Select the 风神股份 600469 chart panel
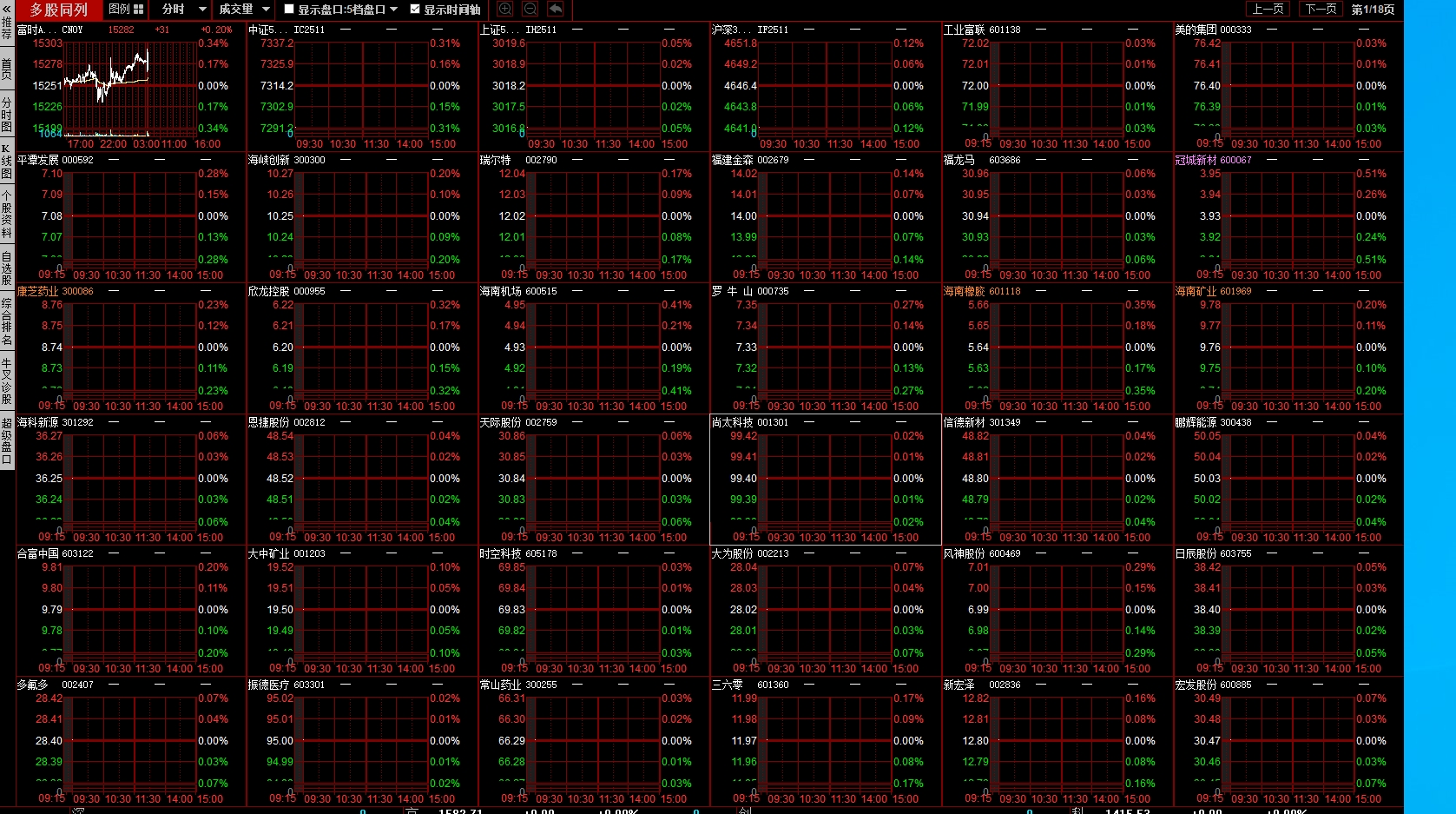 click(1057, 611)
